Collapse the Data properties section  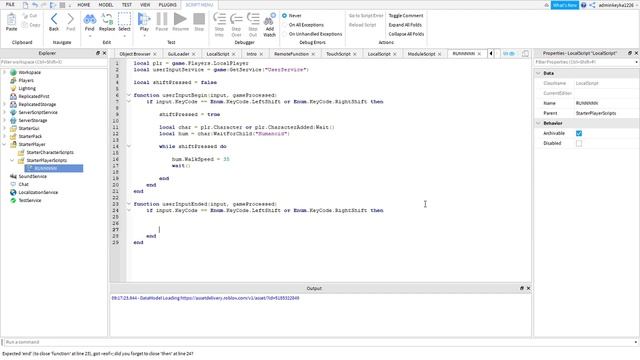[538, 73]
